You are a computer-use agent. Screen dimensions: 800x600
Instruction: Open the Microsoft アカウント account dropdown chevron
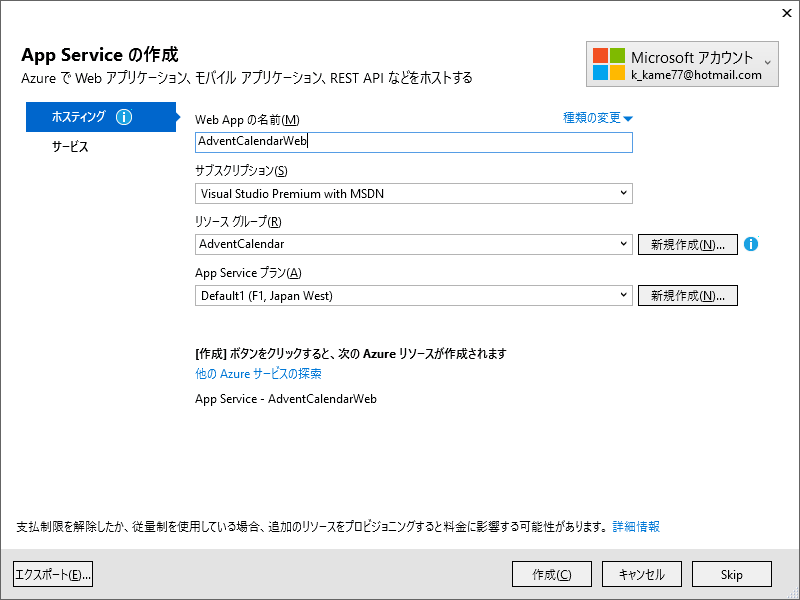click(767, 63)
